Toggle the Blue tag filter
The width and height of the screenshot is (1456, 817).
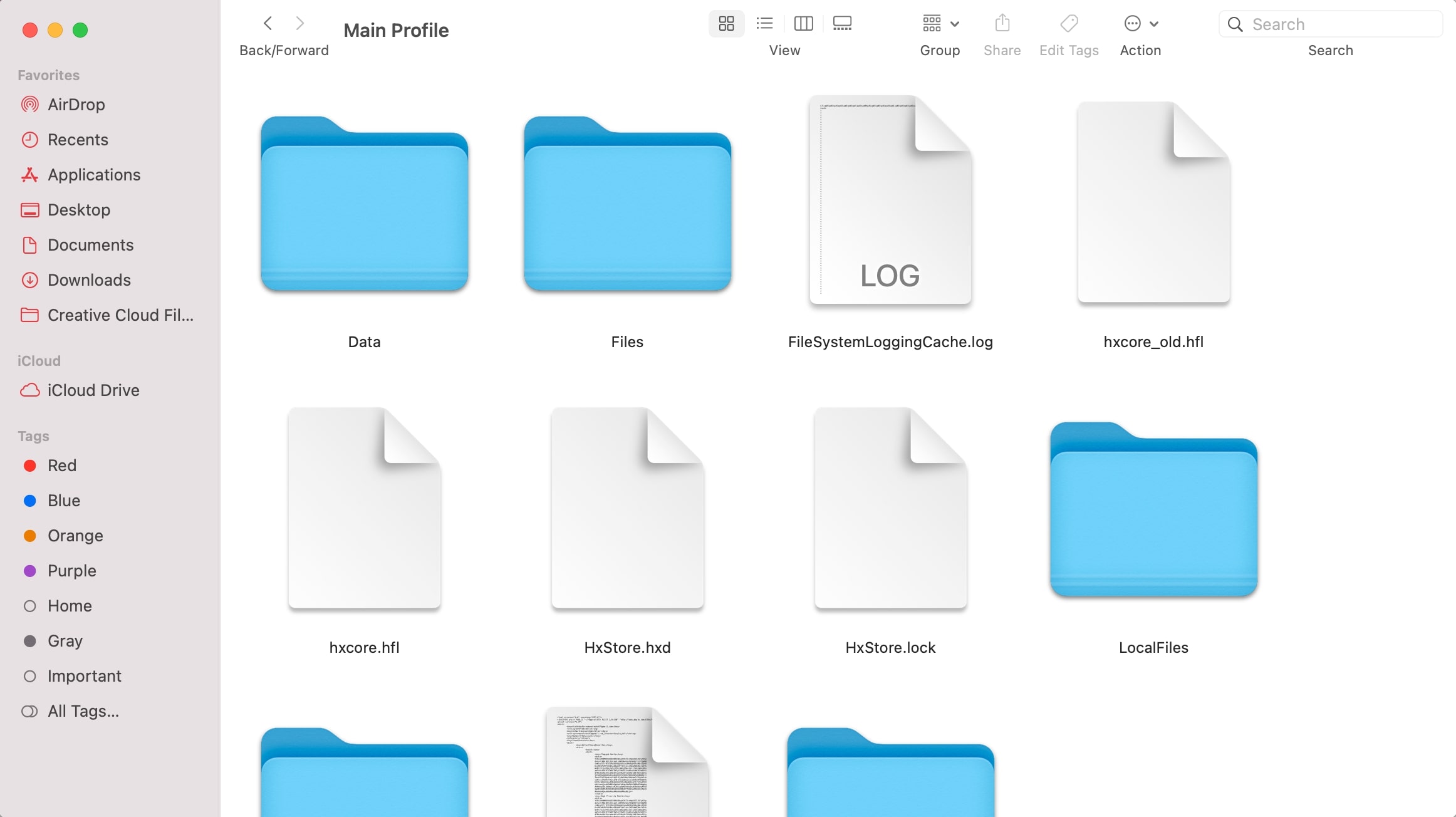tap(64, 500)
